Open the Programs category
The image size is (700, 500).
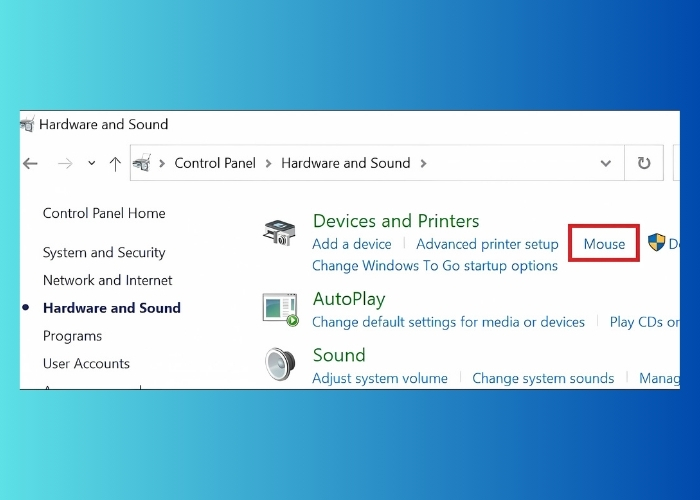click(72, 336)
